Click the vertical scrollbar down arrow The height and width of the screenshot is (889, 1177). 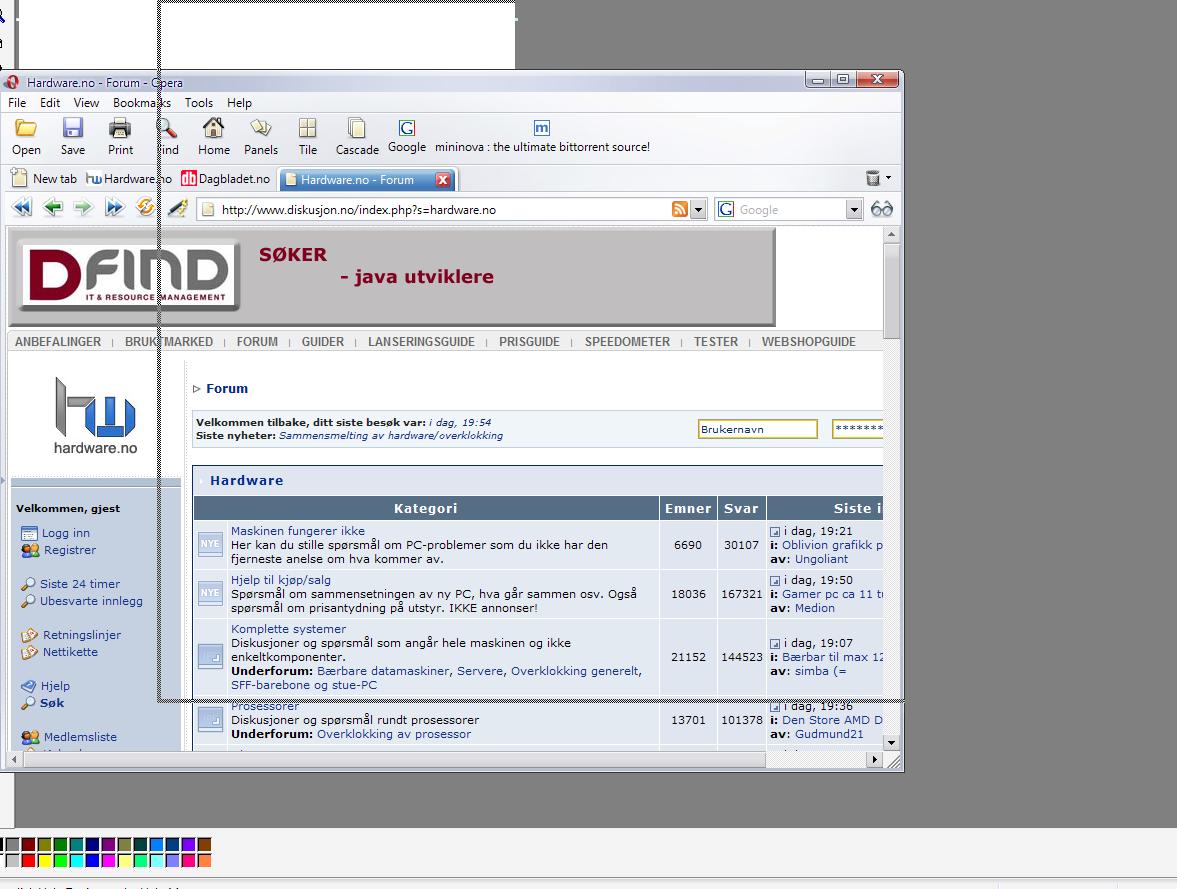(x=891, y=743)
